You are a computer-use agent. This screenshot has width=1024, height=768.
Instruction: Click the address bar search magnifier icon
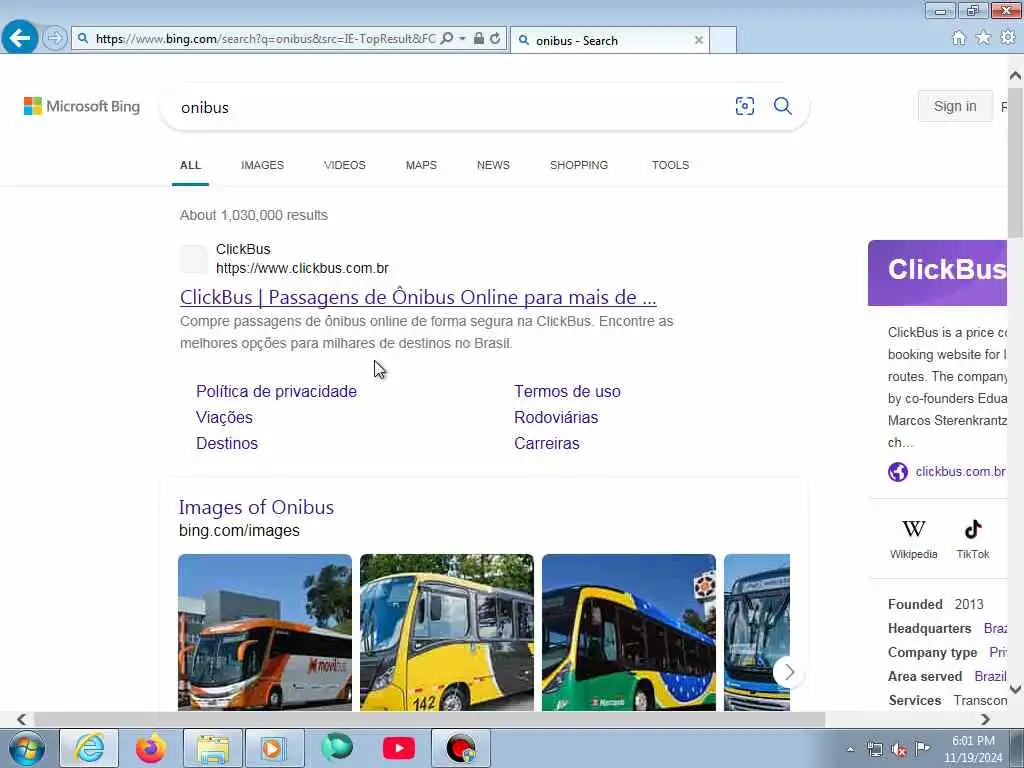447,39
